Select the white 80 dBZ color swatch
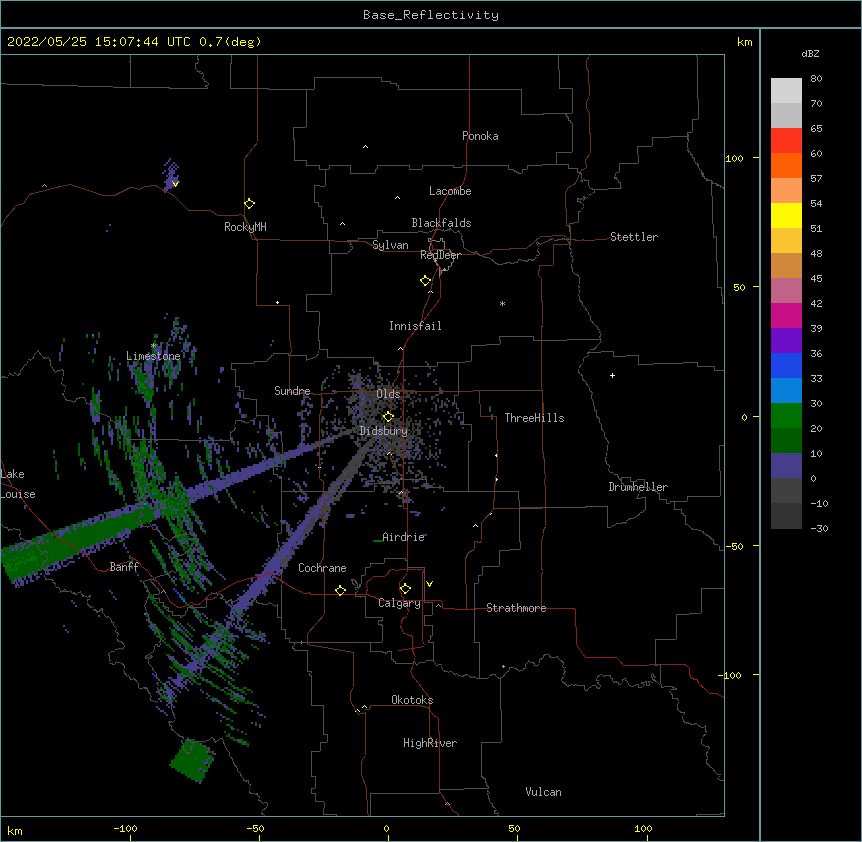 click(786, 91)
